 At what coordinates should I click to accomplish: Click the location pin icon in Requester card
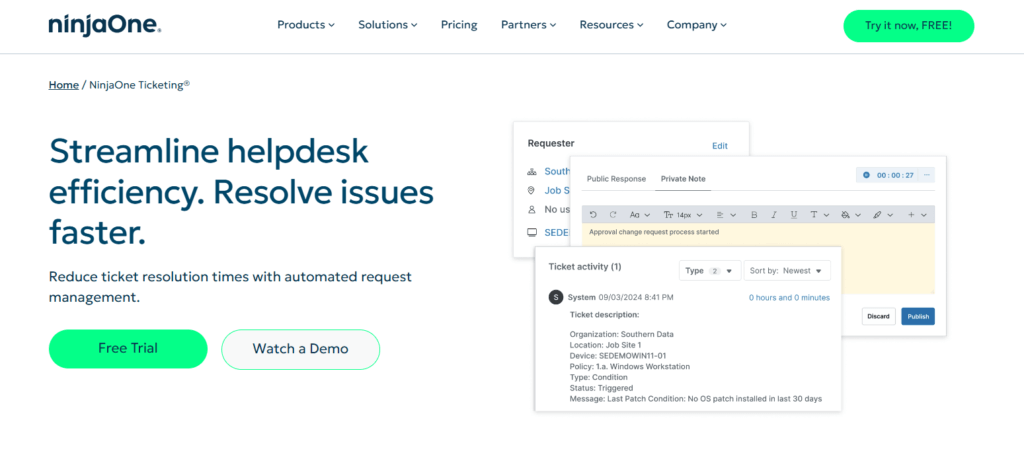[x=532, y=191]
